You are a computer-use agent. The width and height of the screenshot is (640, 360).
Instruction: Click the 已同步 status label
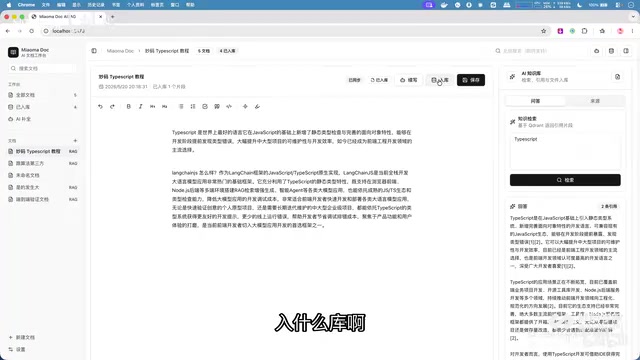pyautogui.click(x=354, y=80)
